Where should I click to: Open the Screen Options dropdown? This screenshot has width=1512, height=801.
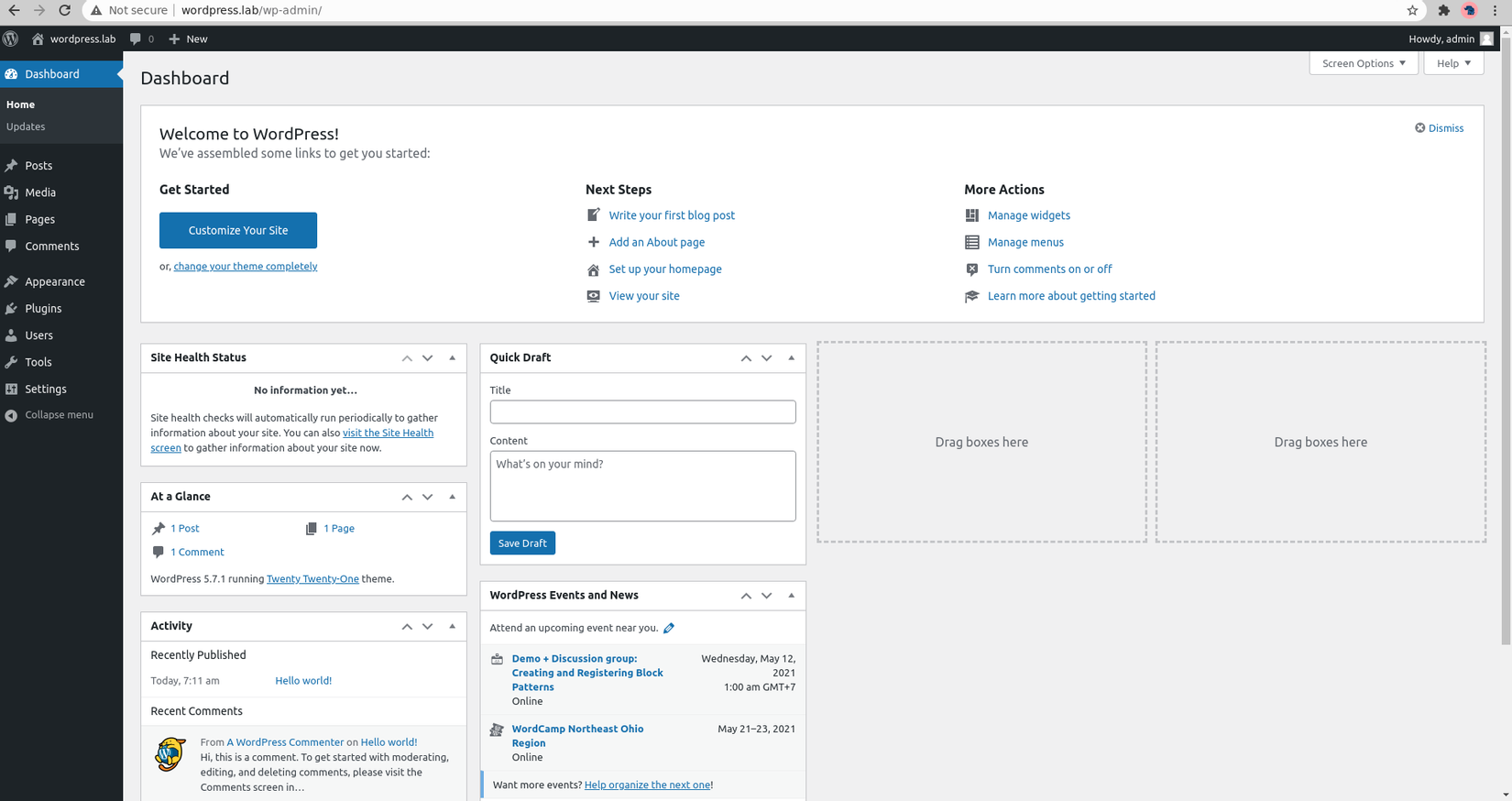point(1364,63)
